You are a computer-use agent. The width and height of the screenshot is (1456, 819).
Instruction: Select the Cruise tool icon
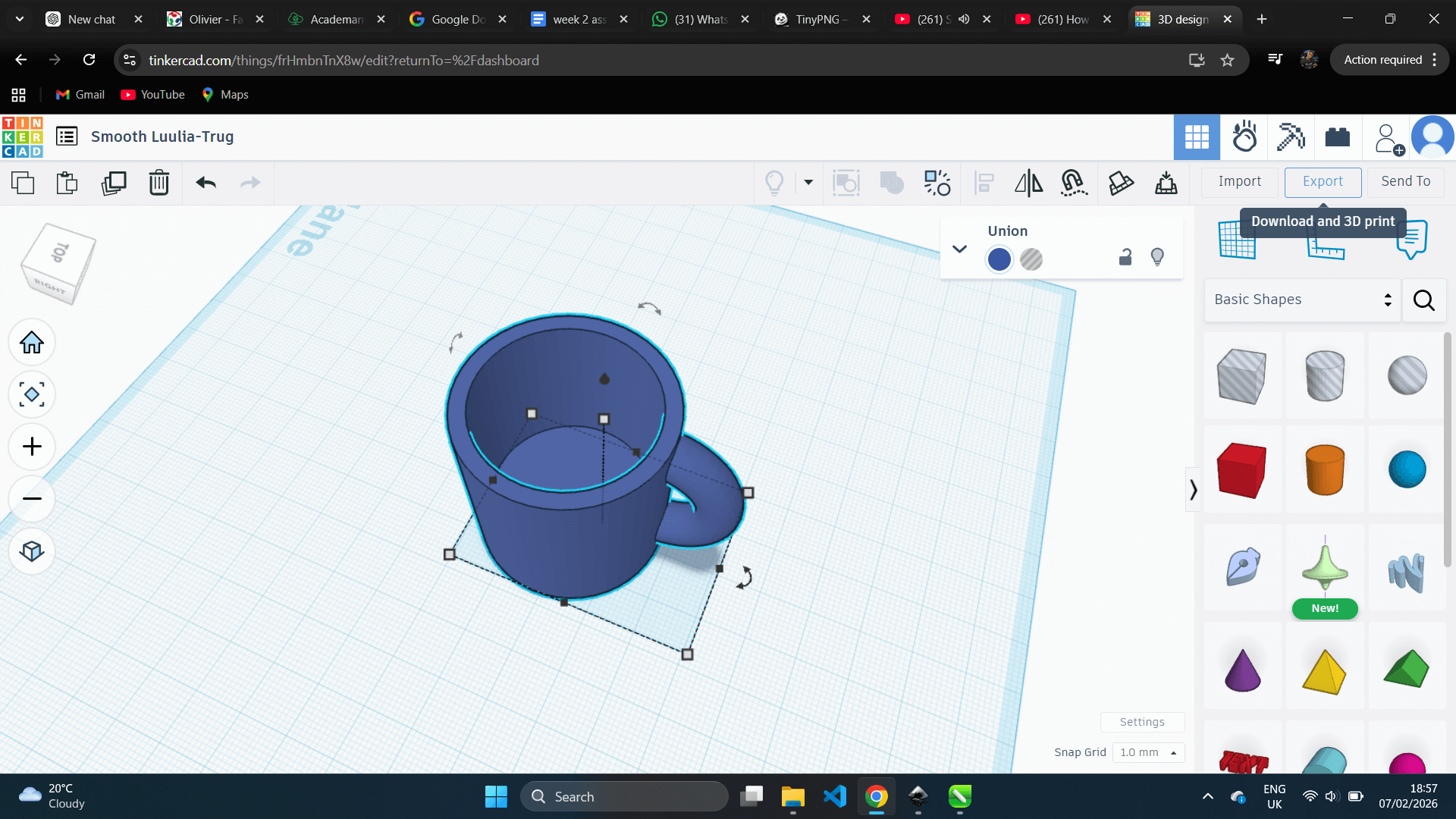[x=1074, y=183]
